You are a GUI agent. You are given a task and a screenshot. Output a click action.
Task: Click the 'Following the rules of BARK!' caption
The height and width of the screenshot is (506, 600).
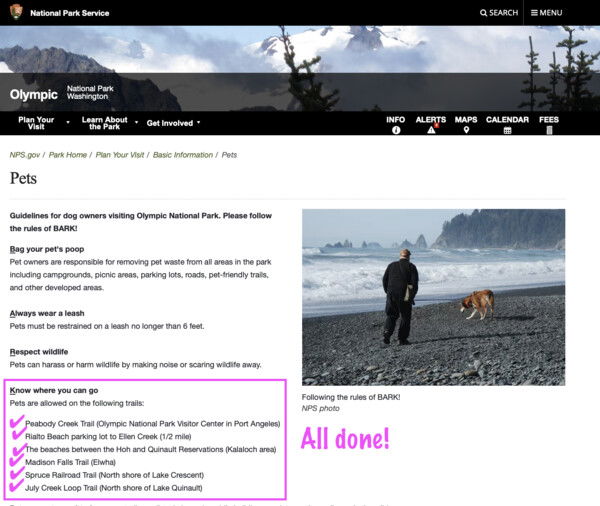pos(351,397)
